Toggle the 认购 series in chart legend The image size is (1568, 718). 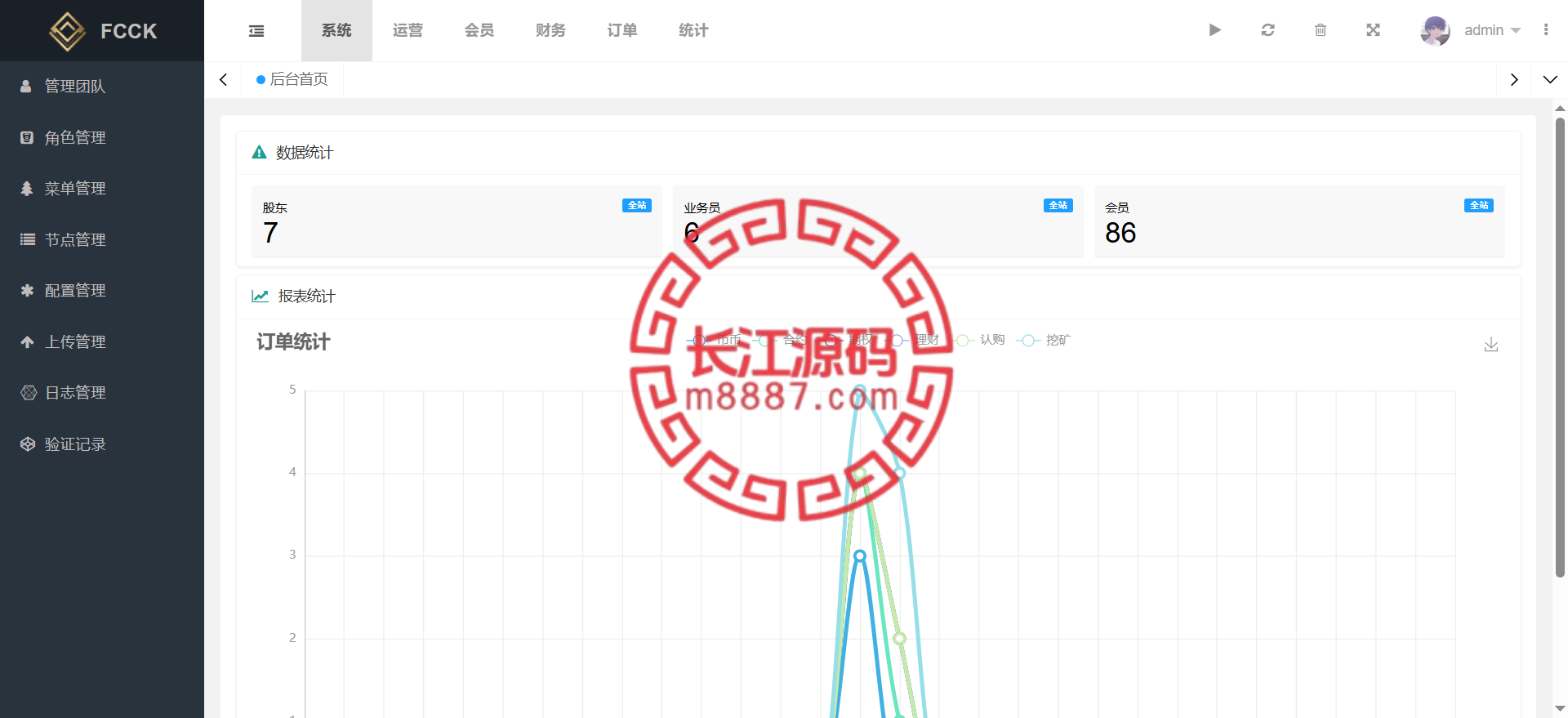tap(980, 340)
